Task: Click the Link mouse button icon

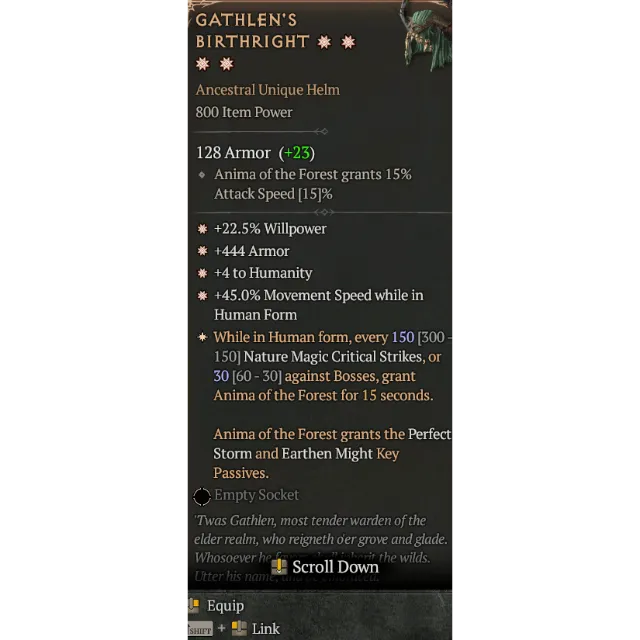Action: (x=239, y=629)
